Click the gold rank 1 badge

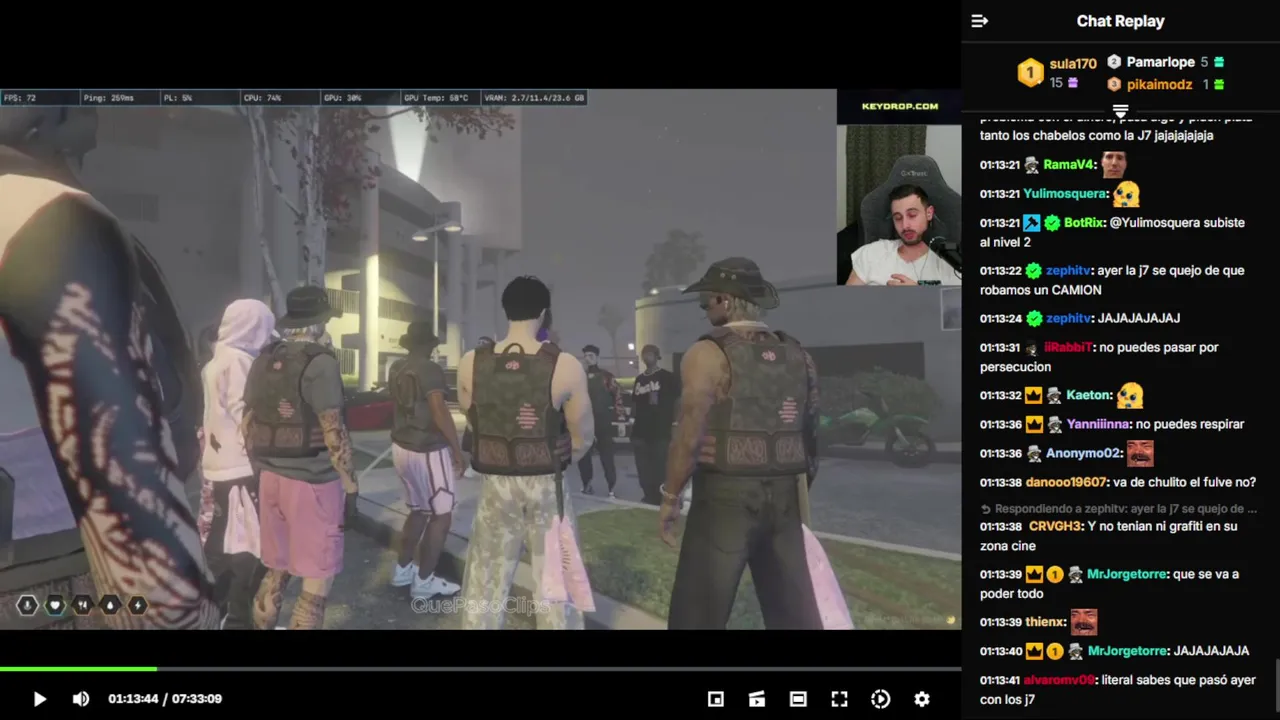point(1030,73)
